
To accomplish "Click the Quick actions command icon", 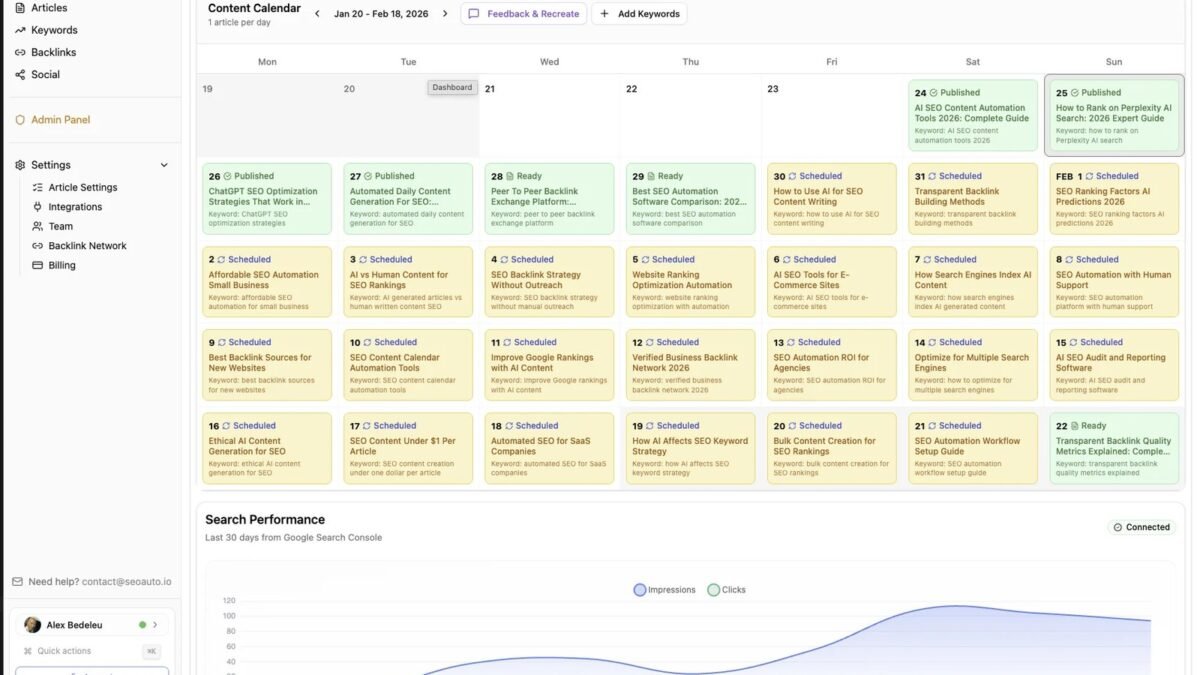I will coord(28,651).
